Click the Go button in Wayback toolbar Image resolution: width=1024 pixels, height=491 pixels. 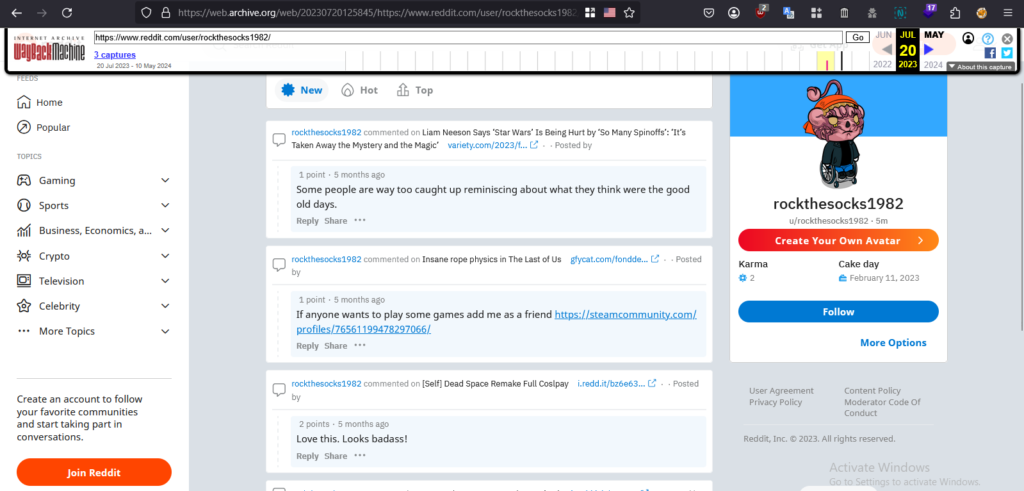click(x=857, y=38)
